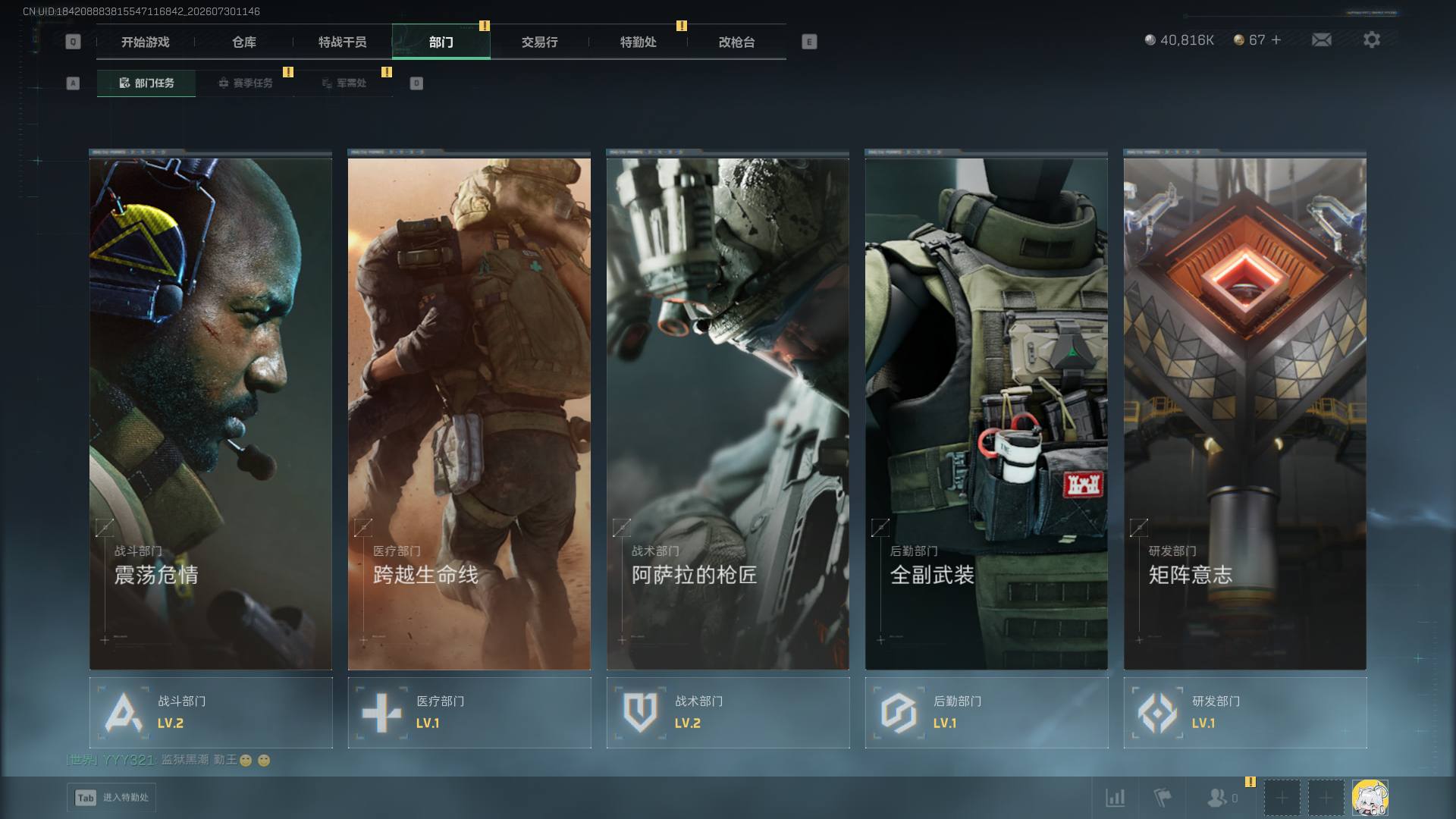
Task: Switch to the 交易行 tab
Action: pyautogui.click(x=540, y=42)
